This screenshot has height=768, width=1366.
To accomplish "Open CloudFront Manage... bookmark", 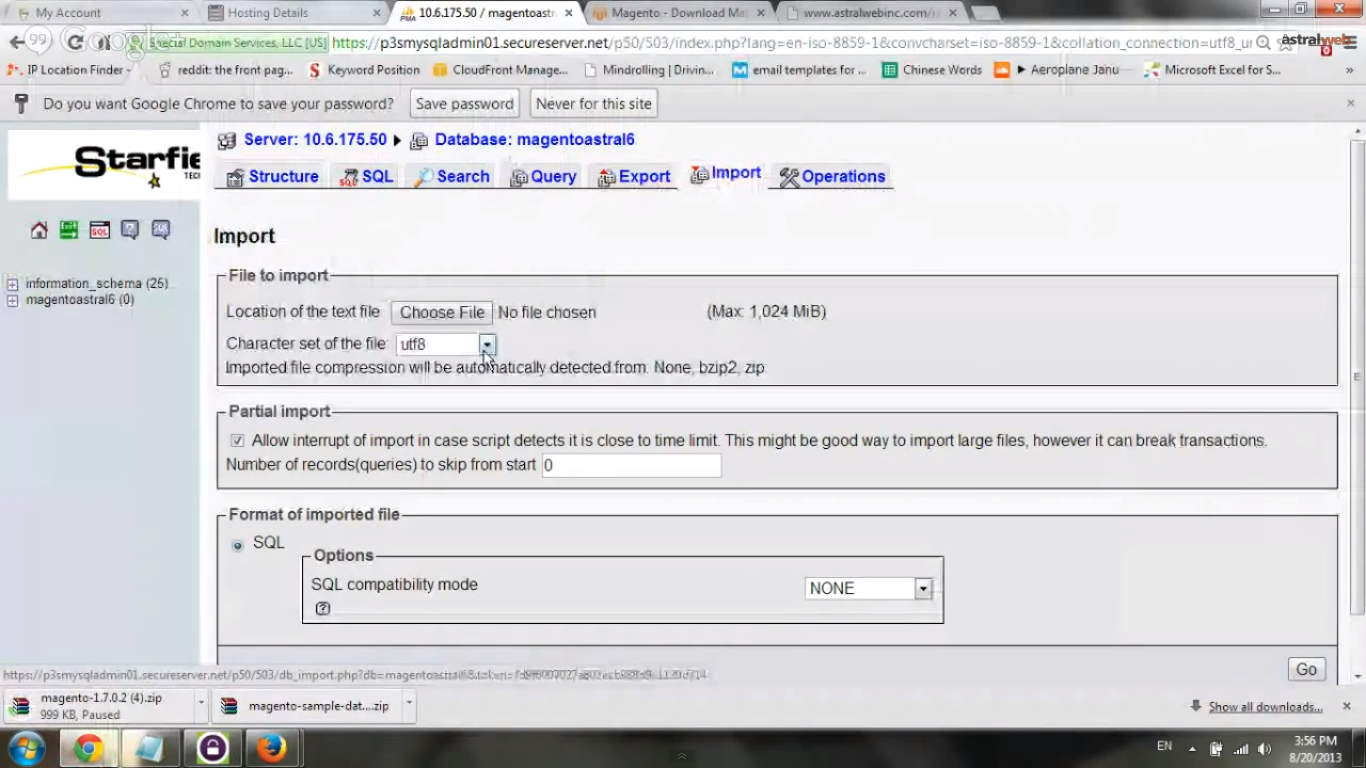I will pyautogui.click(x=500, y=70).
